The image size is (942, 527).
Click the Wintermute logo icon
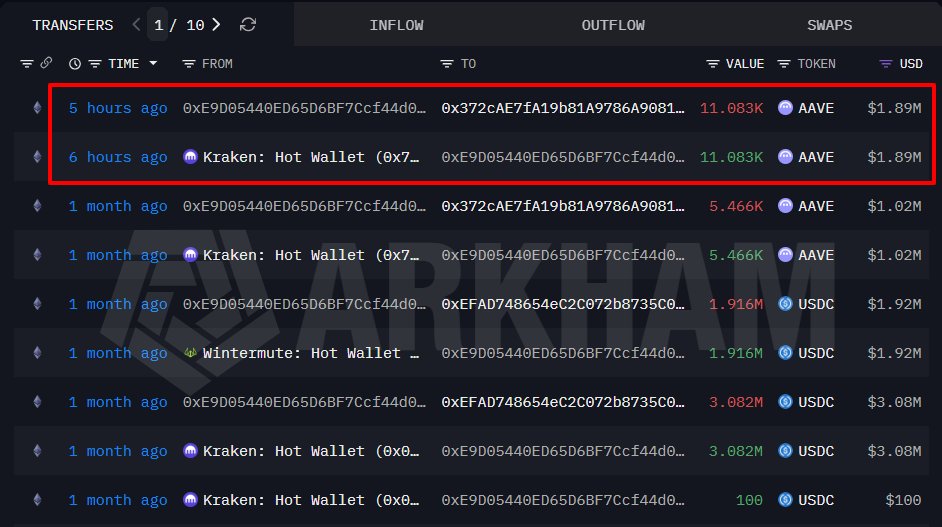pyautogui.click(x=190, y=353)
